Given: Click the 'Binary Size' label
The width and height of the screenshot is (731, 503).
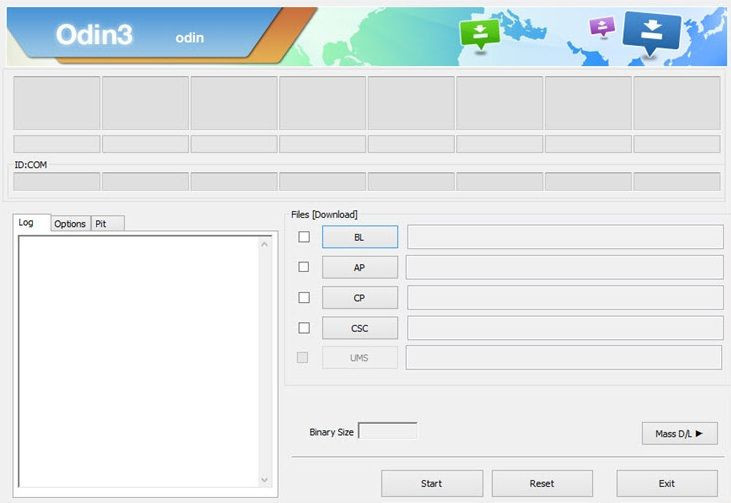Looking at the screenshot, I should (331, 432).
